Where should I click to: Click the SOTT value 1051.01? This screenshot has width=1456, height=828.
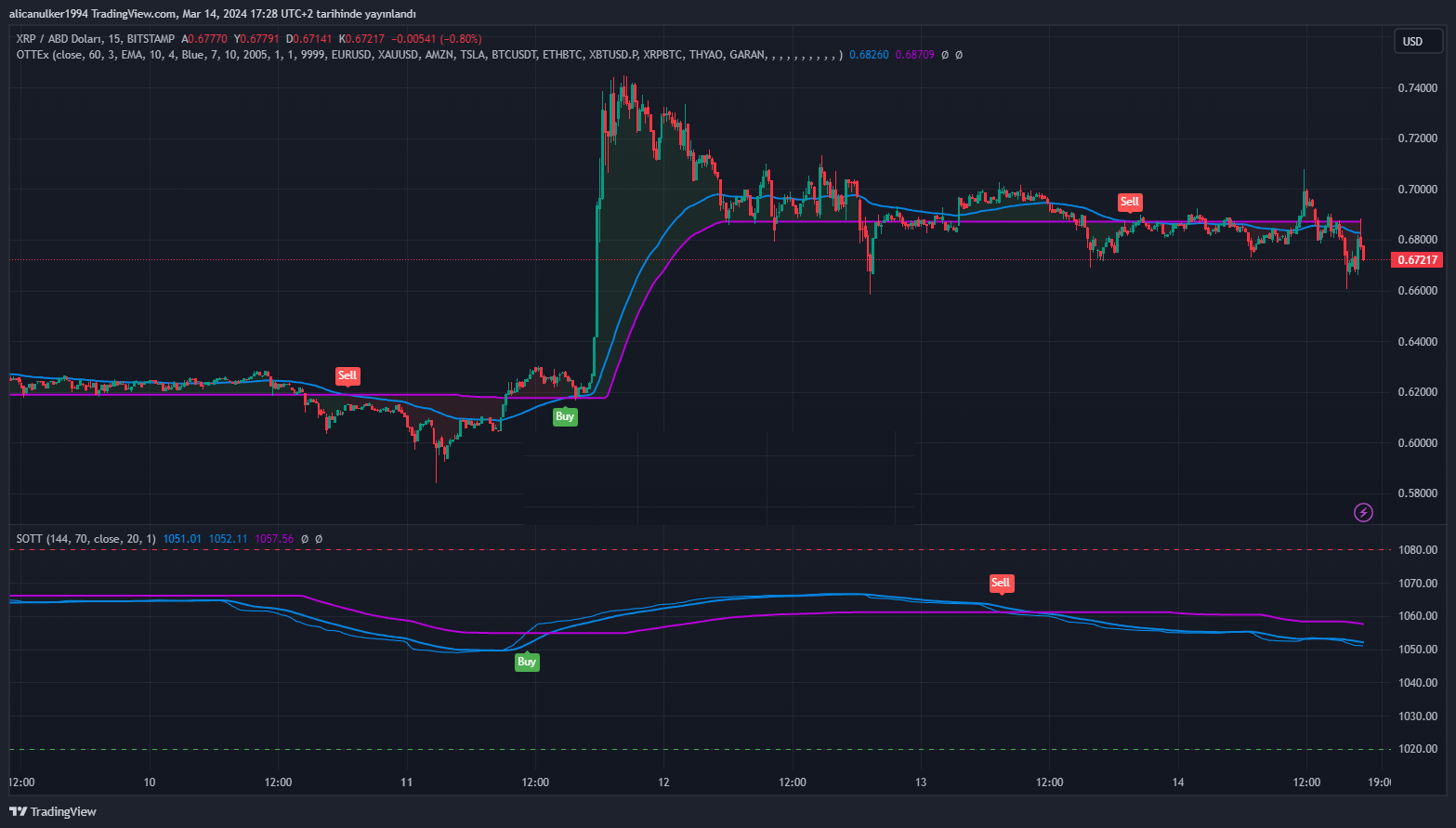(182, 539)
